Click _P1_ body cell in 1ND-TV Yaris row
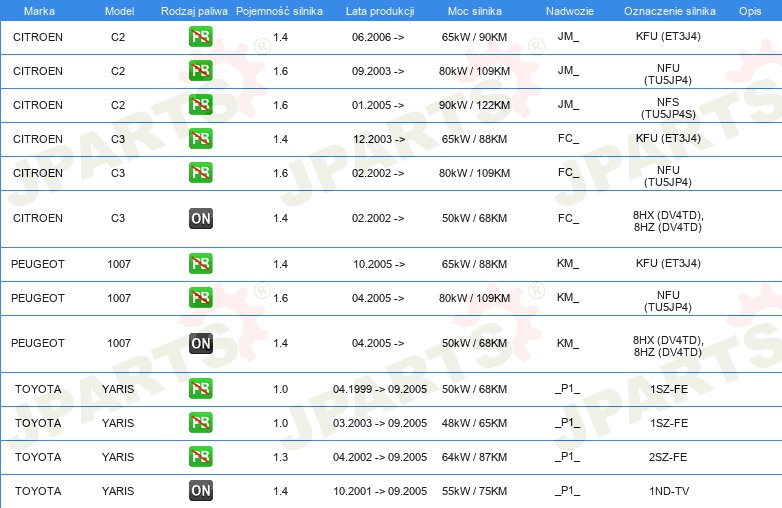Viewport: 782px width, 508px height. 568,491
